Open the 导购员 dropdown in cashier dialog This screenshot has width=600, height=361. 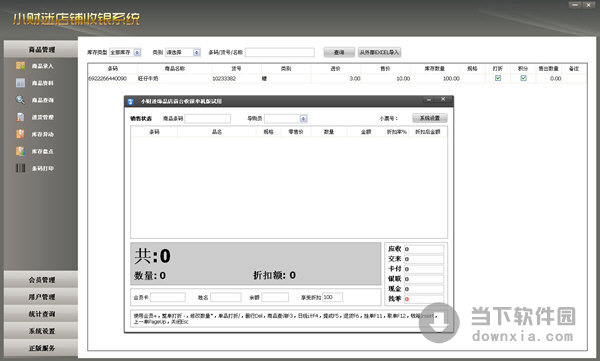303,119
